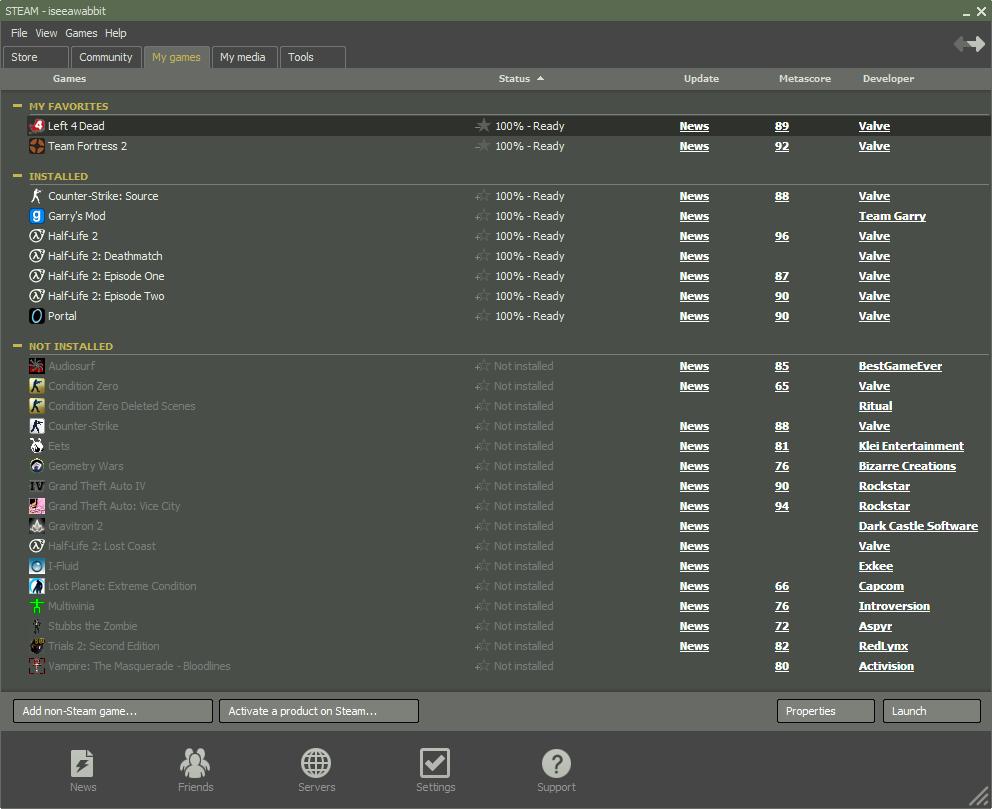Click the Trials 2: Second Edition icon

37,646
